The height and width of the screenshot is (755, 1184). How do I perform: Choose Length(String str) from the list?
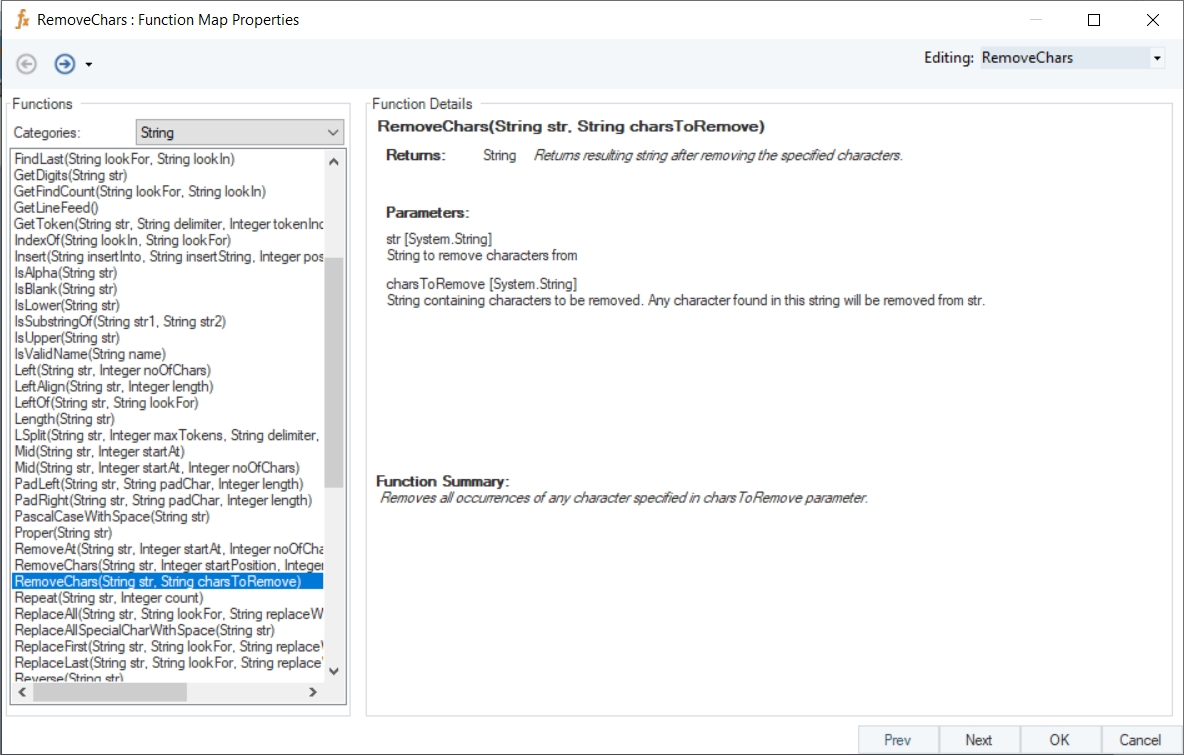click(64, 419)
